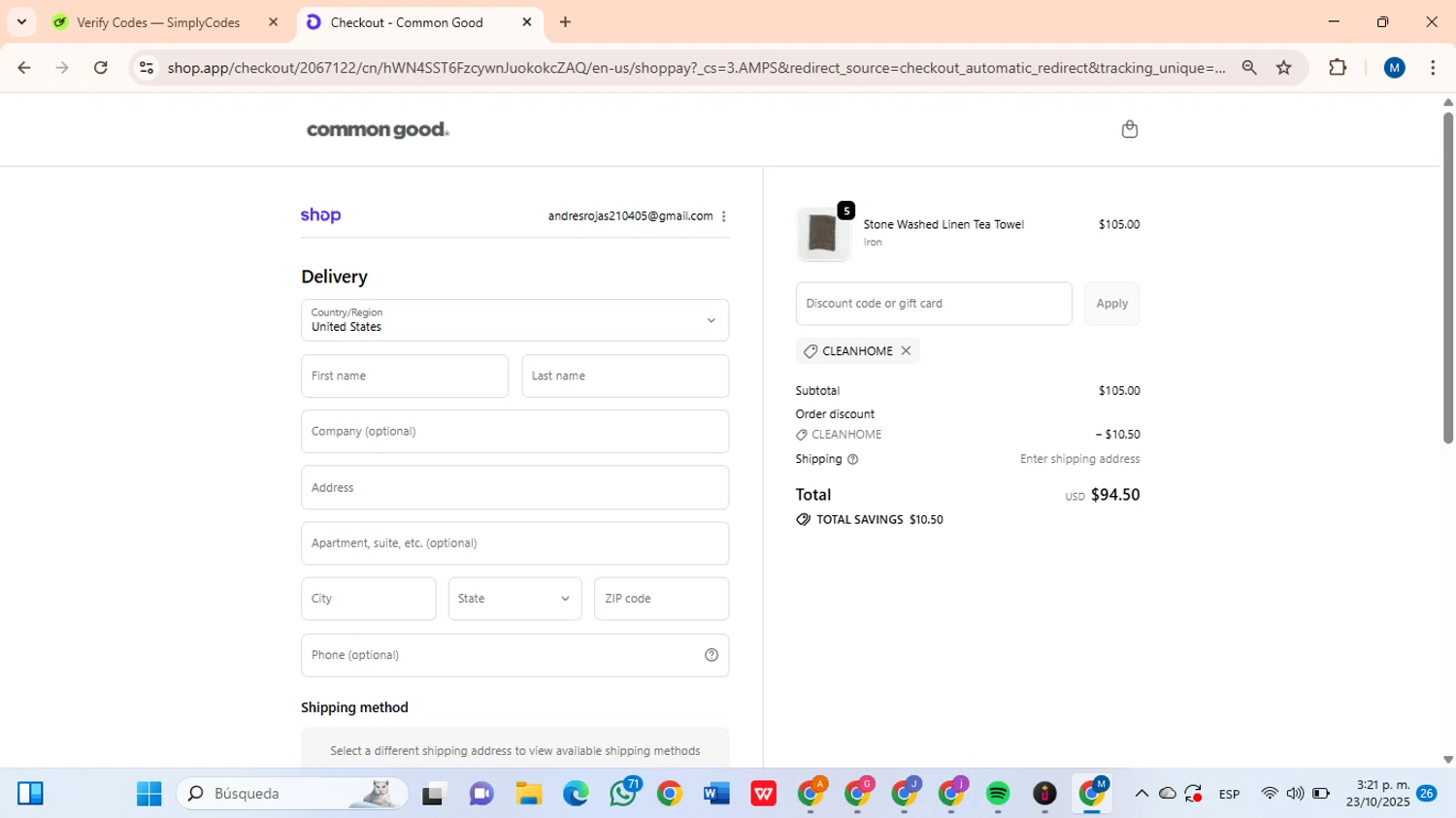Image resolution: width=1456 pixels, height=818 pixels.
Task: Open Spotify from the taskbar
Action: click(998, 794)
